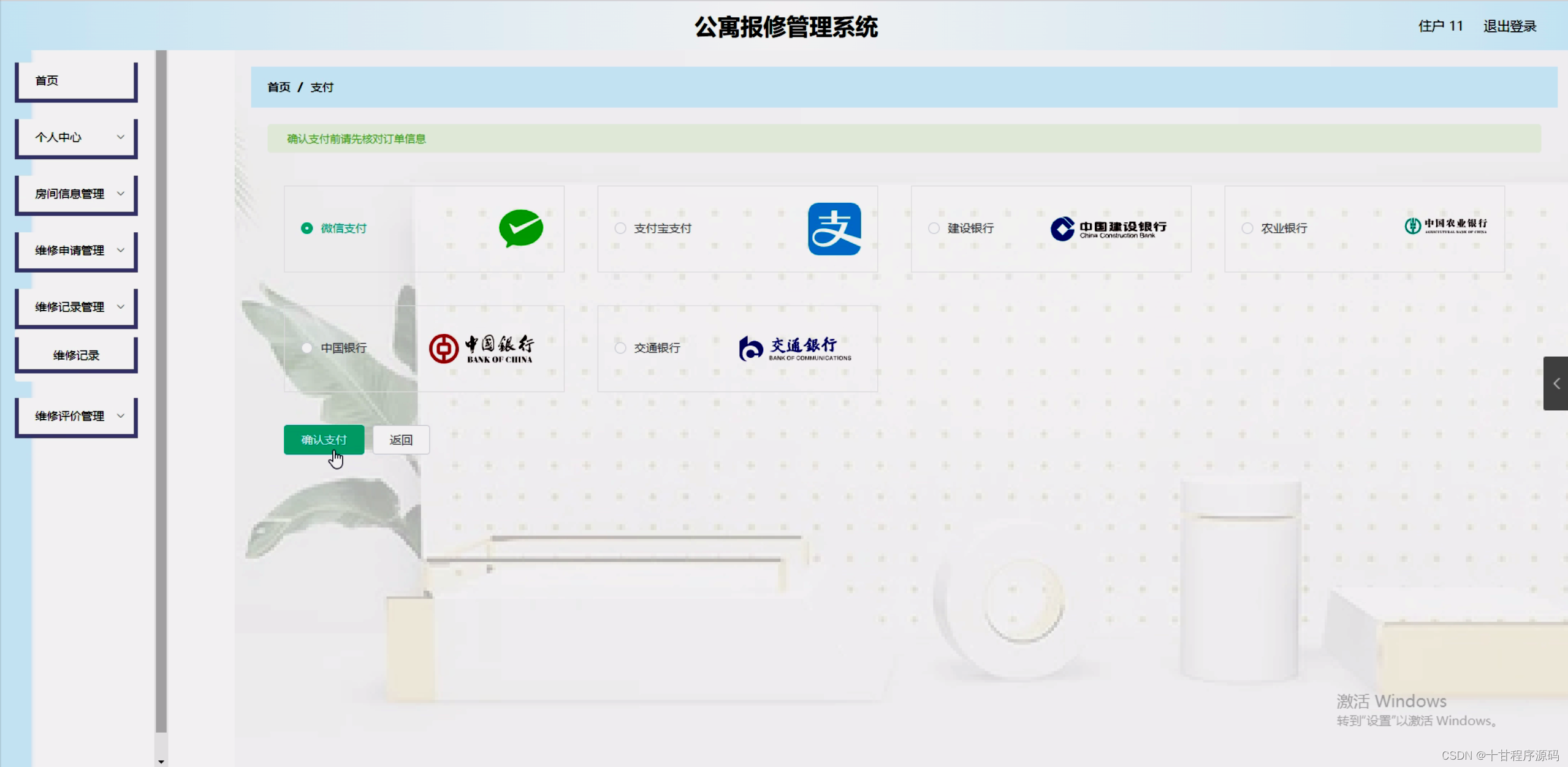1568x767 pixels.
Task: Open the 维修记录 submenu item
Action: point(76,355)
